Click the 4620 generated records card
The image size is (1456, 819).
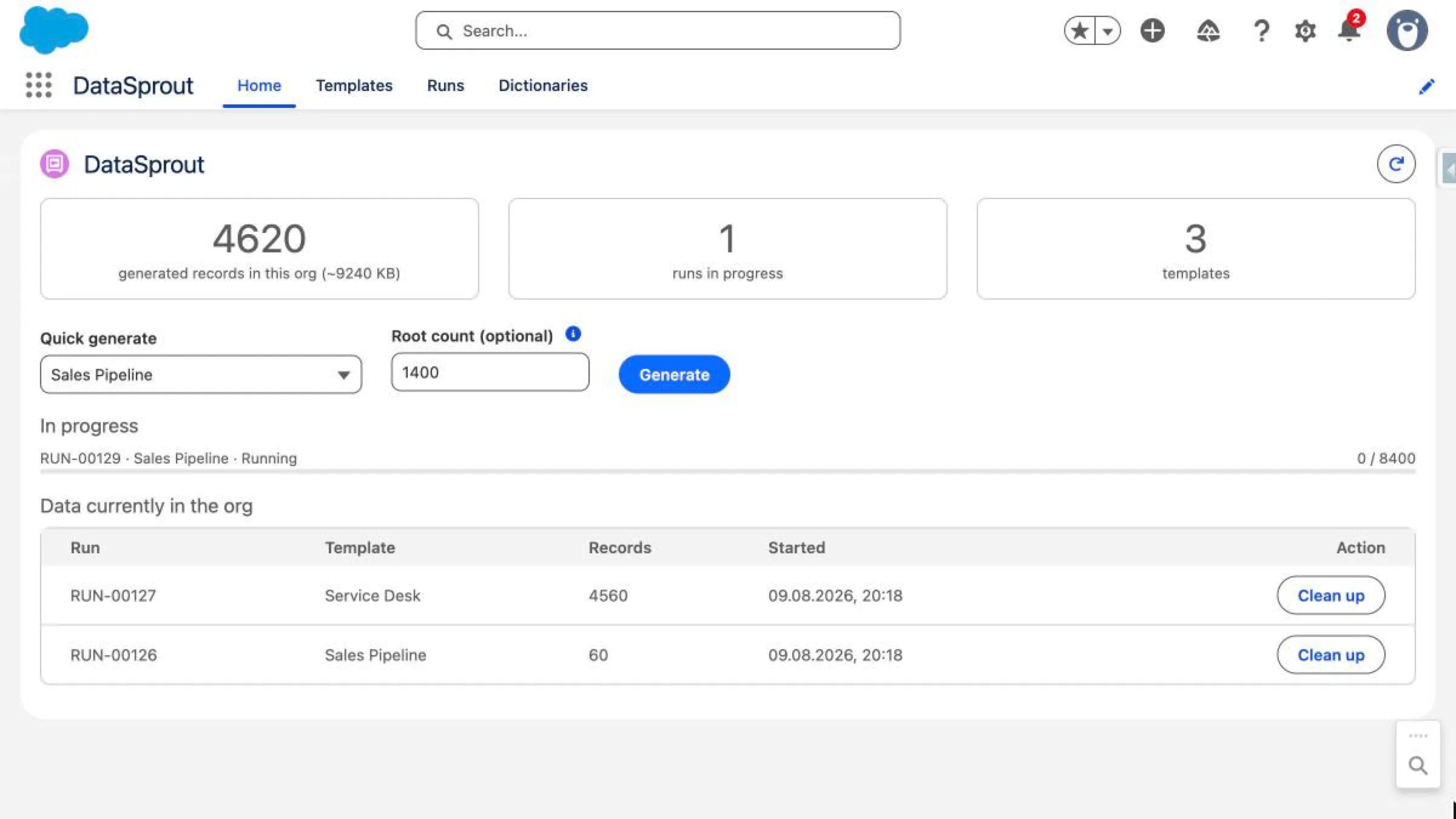pos(260,249)
